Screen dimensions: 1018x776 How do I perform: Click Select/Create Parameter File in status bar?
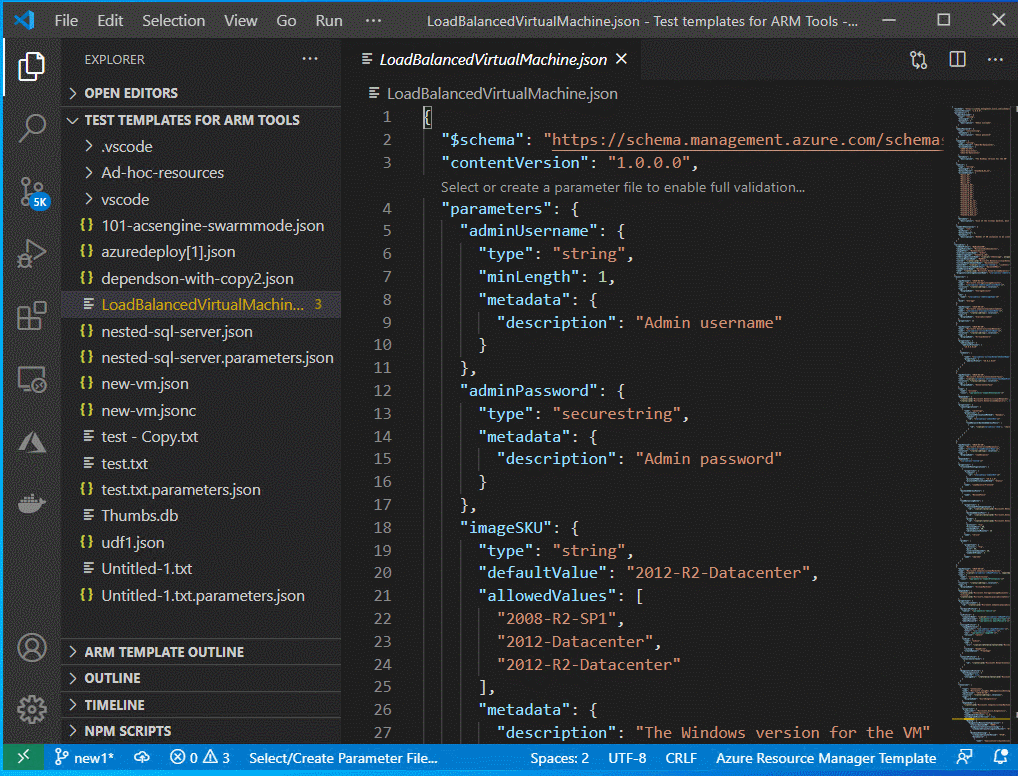[x=343, y=758]
